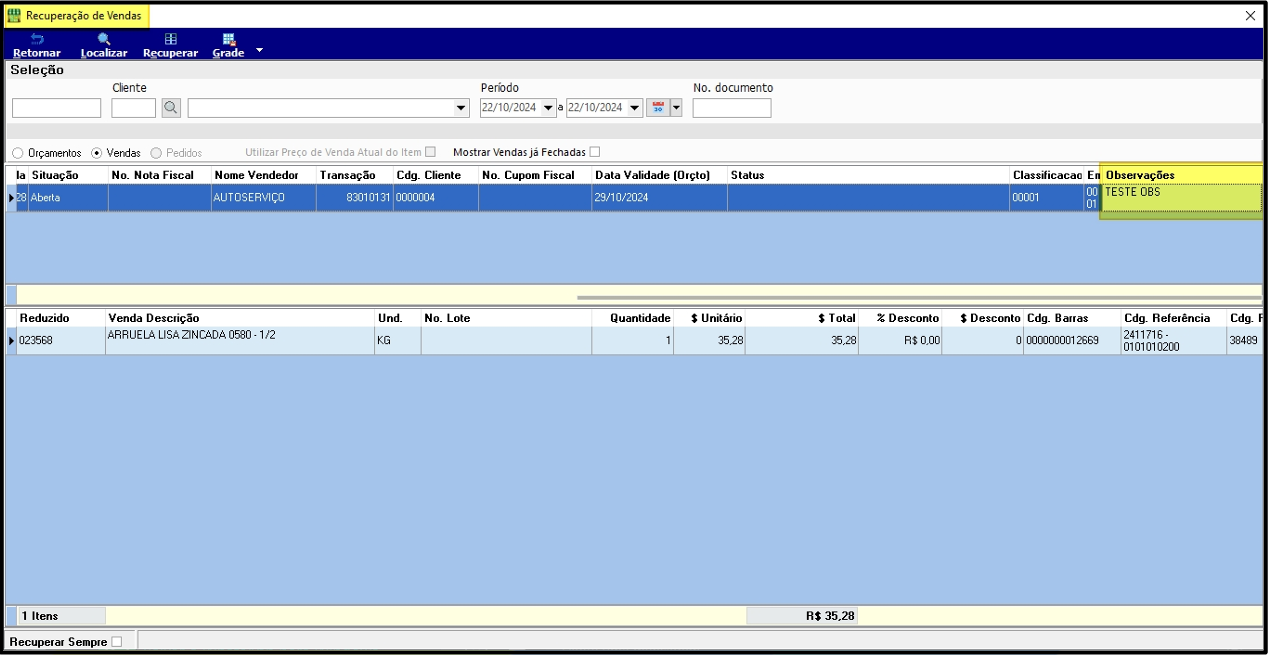Screen dimensions: 1268x655
Task: Select the Vendas radio button
Action: tap(97, 153)
